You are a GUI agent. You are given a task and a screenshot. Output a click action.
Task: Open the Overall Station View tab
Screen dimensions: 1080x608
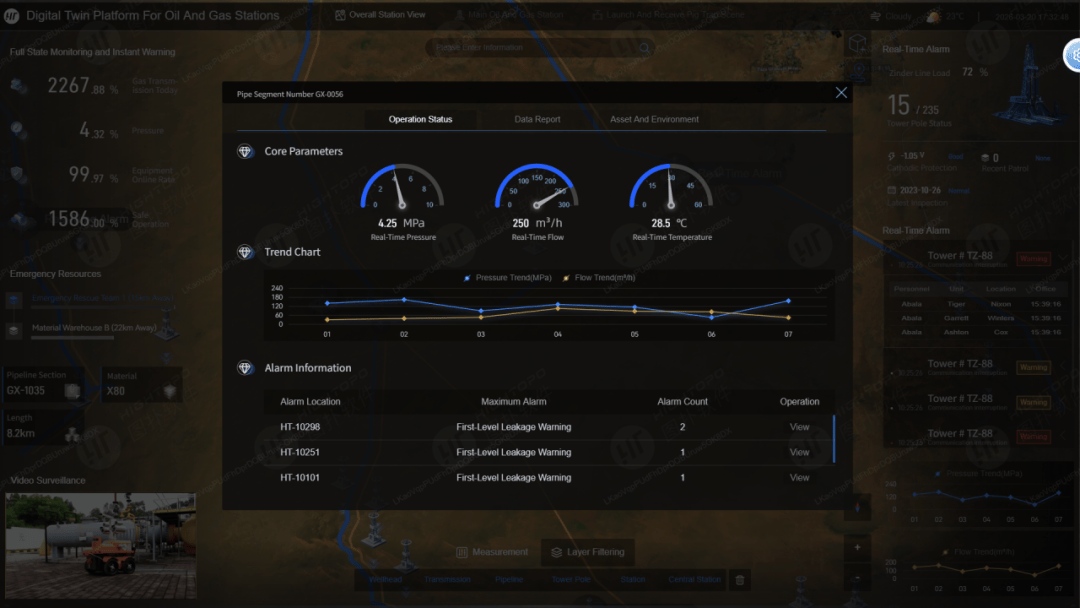[x=380, y=14]
